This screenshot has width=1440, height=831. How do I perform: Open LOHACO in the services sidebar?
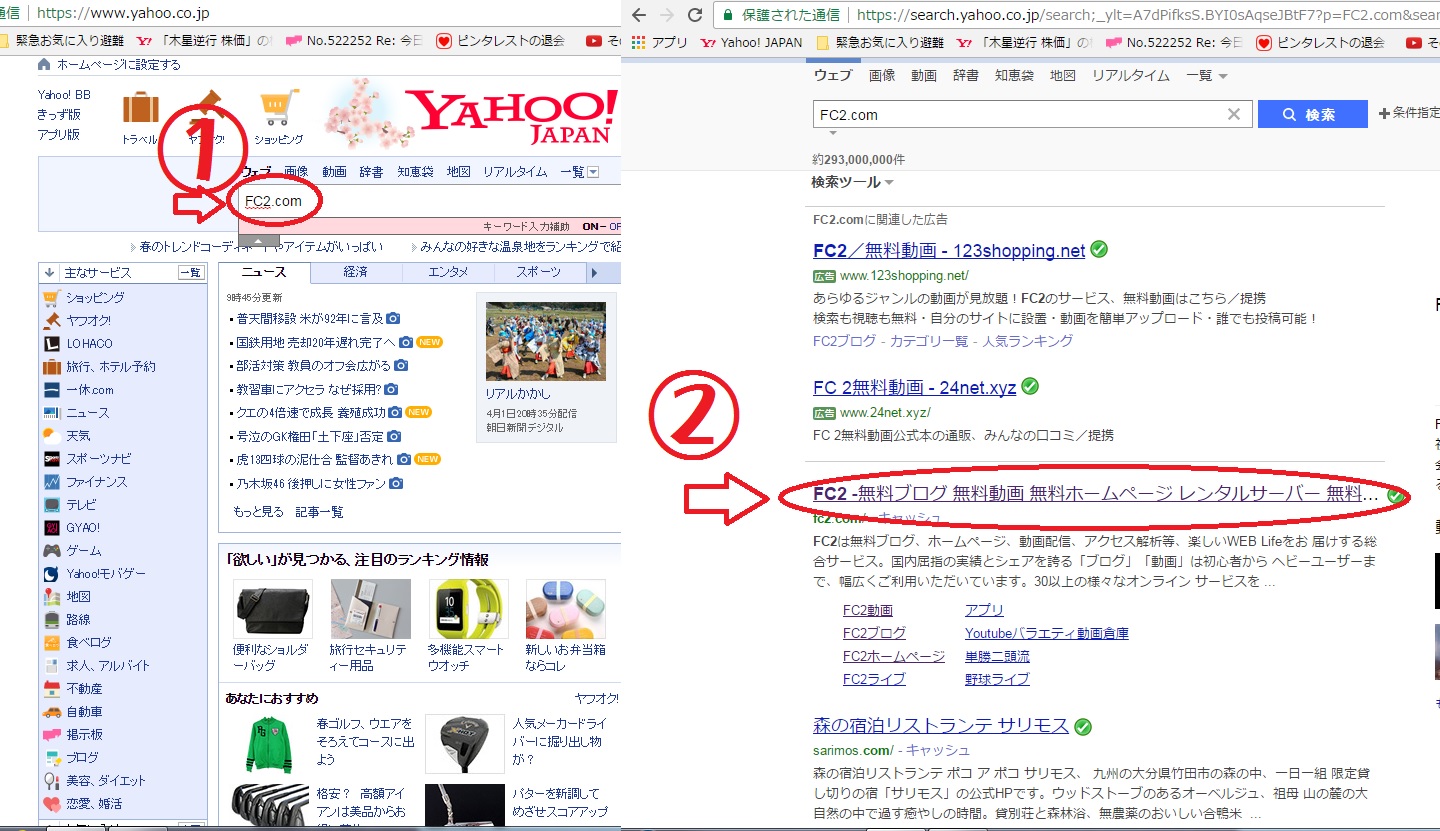89,344
